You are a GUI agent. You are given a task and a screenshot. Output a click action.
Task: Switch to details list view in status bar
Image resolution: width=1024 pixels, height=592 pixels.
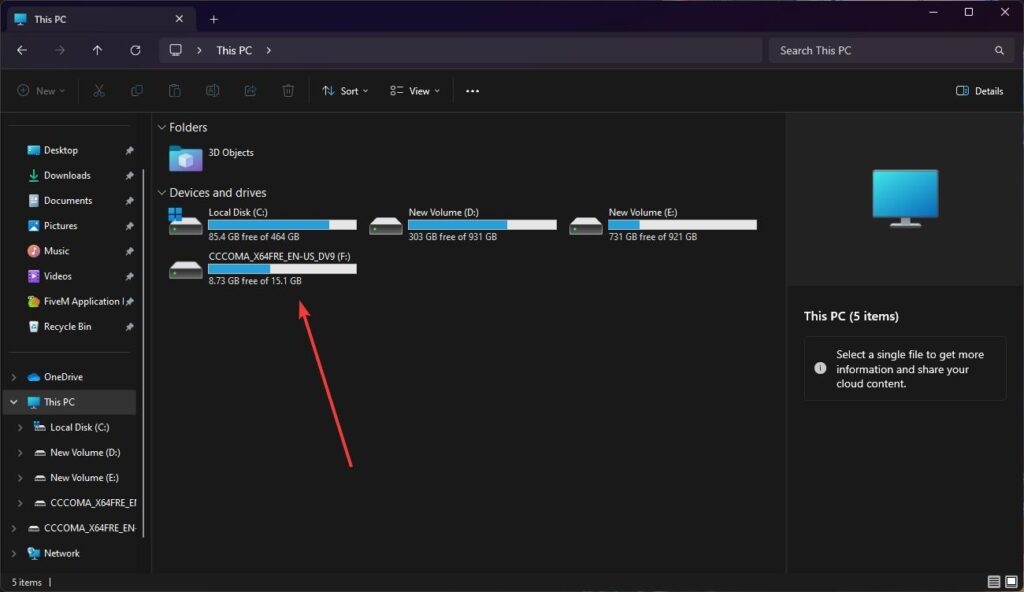[994, 582]
